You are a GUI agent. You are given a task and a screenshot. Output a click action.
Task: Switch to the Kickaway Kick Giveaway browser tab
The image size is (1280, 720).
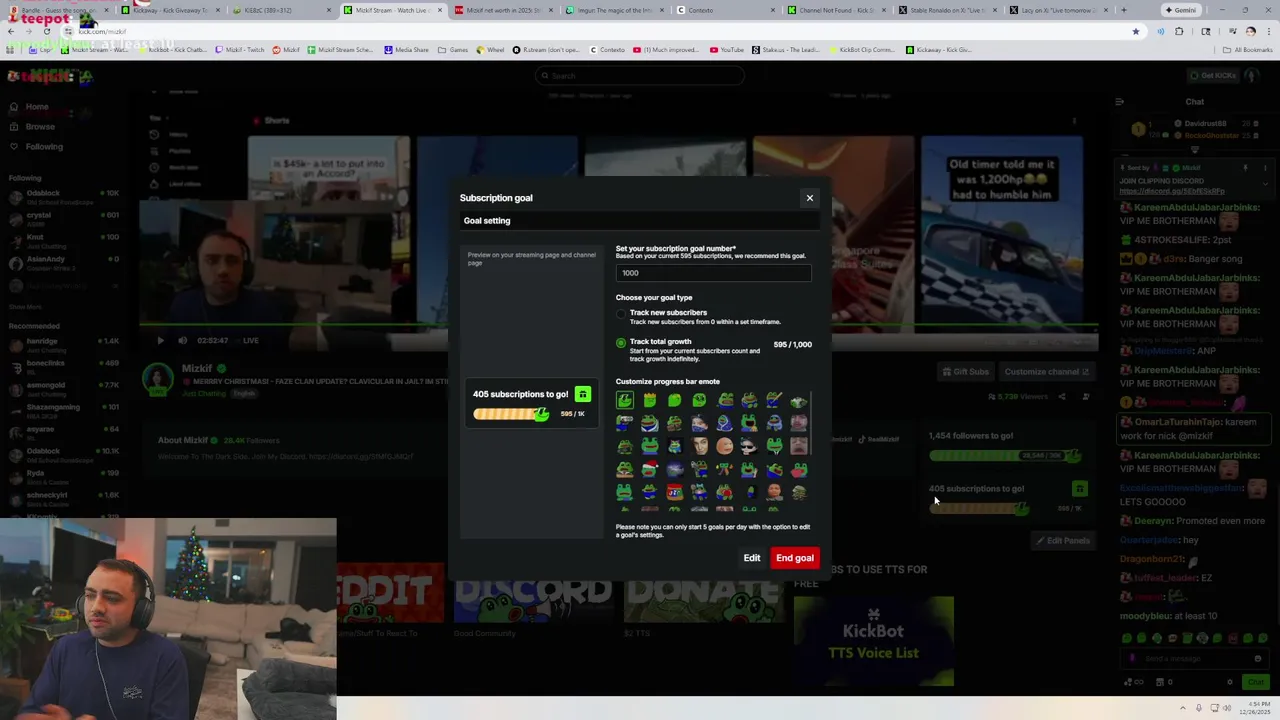tap(168, 10)
